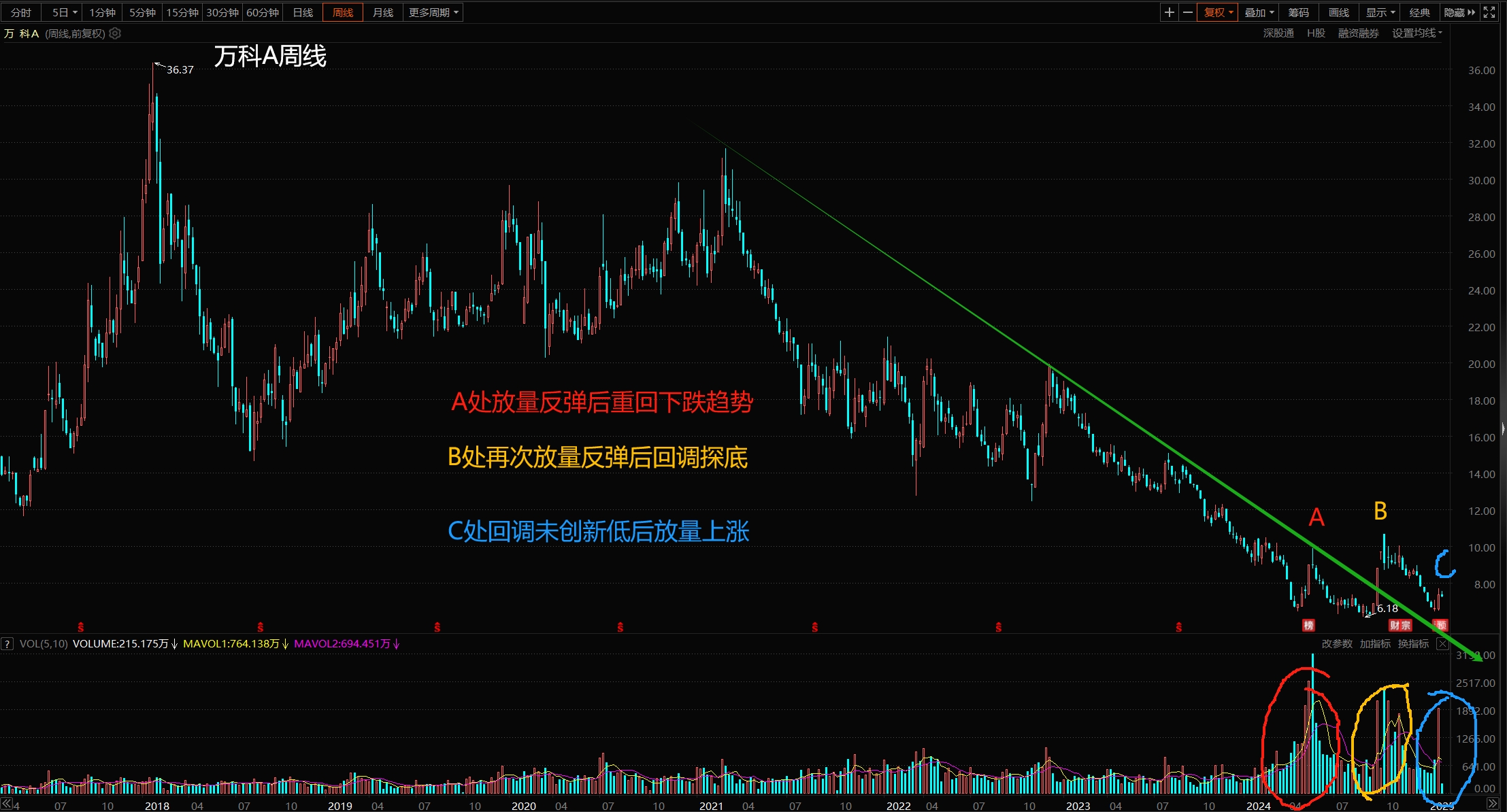The height and width of the screenshot is (812, 1507).
Task: Open the VOL indicator help question mark
Action: (7, 643)
